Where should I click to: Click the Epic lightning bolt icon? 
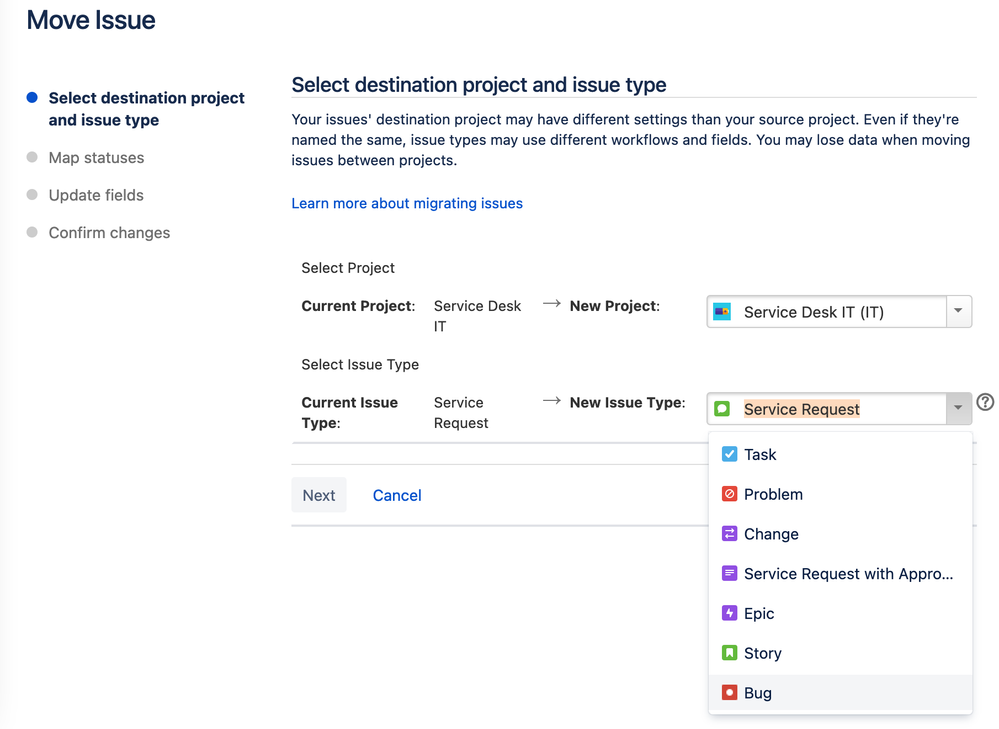point(729,614)
